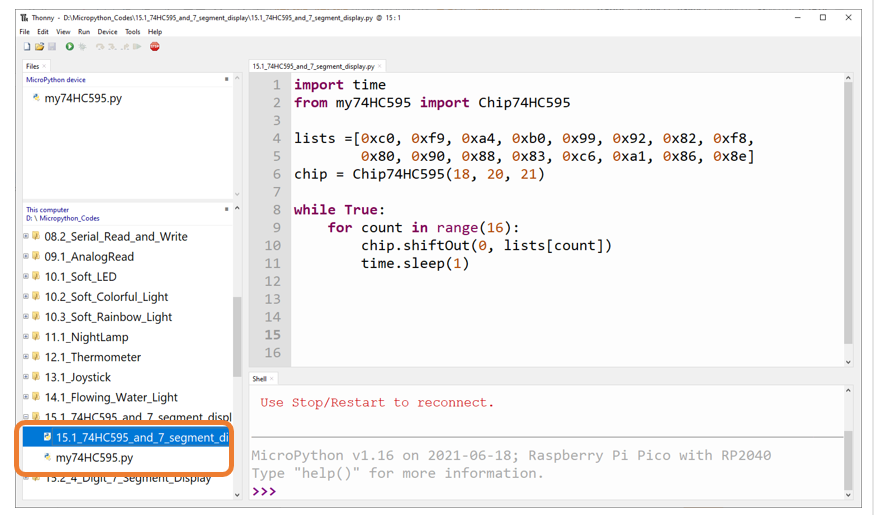Viewport: 874px width, 515px height.
Task: Expand the 13.1_Joystick folder
Action: (26, 377)
